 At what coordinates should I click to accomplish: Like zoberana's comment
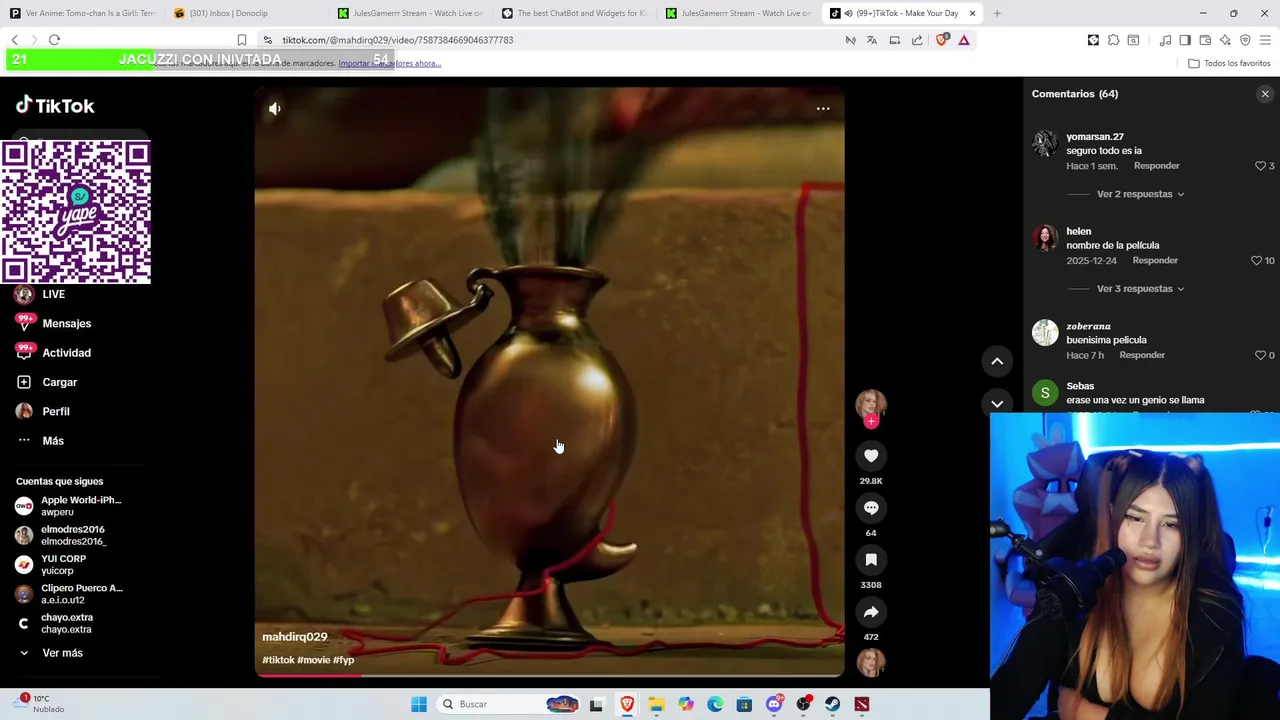pyautogui.click(x=1260, y=355)
